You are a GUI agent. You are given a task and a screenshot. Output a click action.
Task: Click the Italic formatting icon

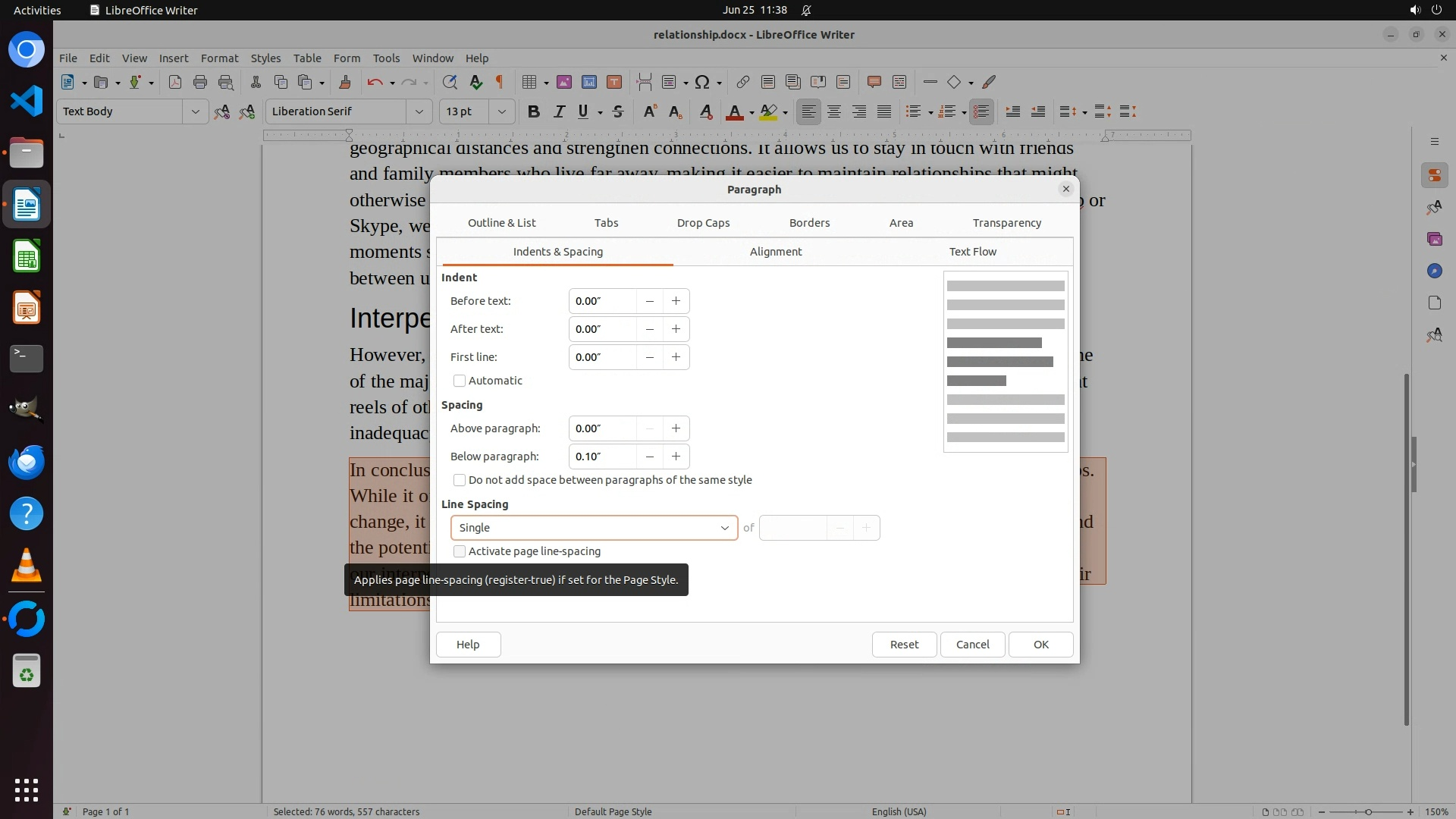[559, 111]
